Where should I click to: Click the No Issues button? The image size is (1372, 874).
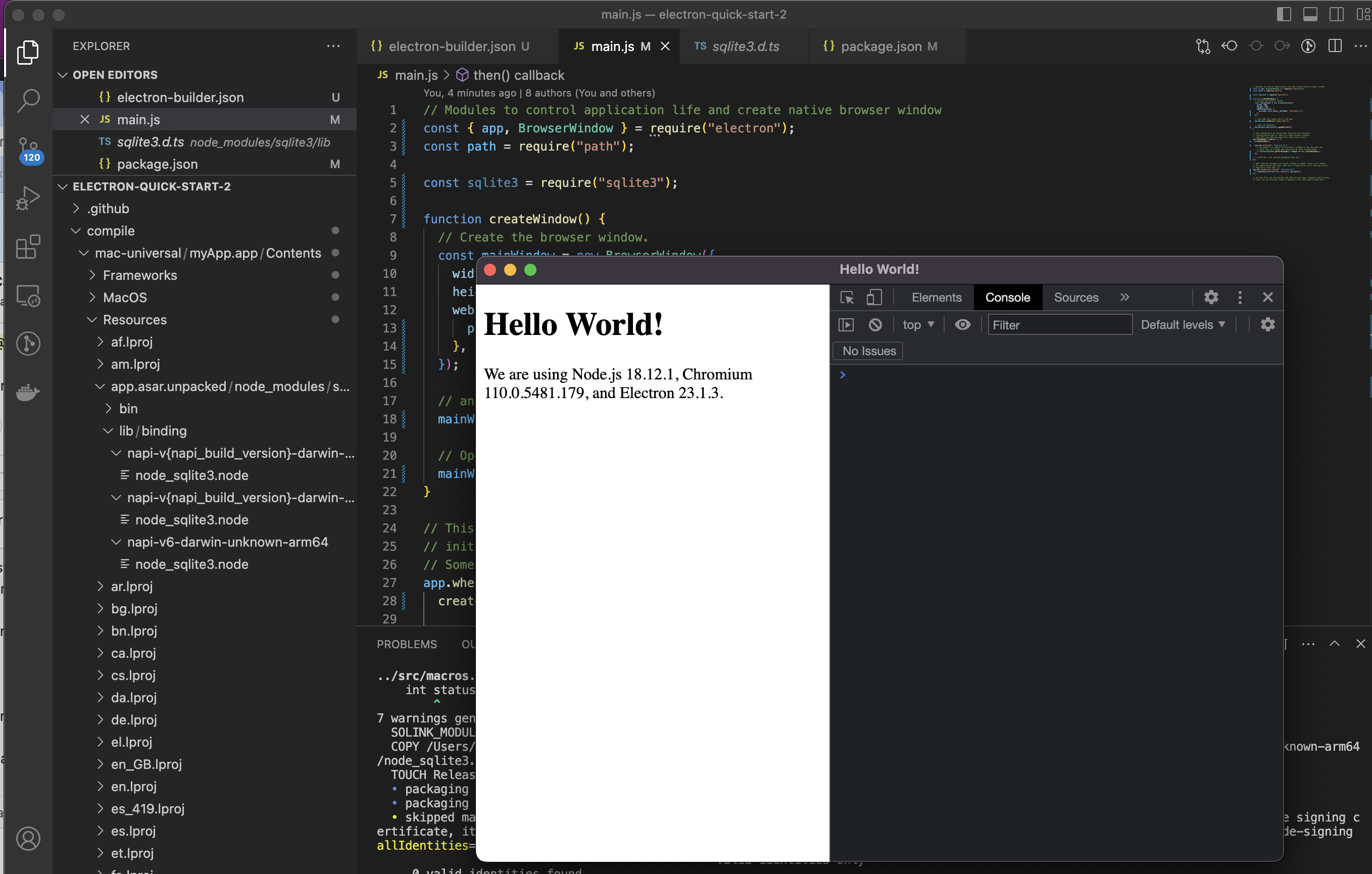pos(868,351)
